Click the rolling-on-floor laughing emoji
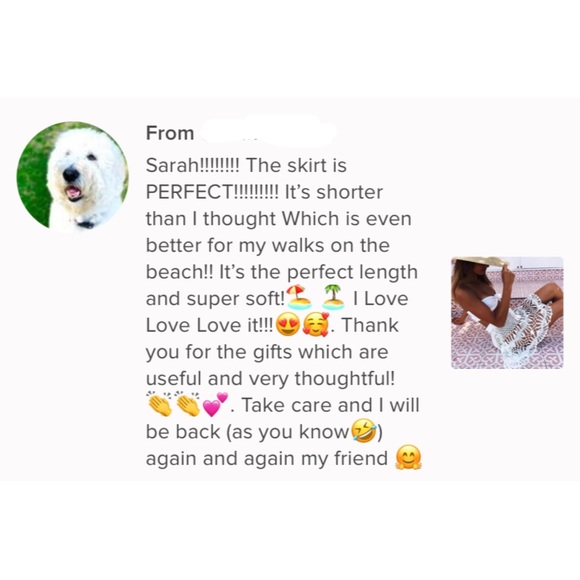580x580 pixels. point(364,431)
